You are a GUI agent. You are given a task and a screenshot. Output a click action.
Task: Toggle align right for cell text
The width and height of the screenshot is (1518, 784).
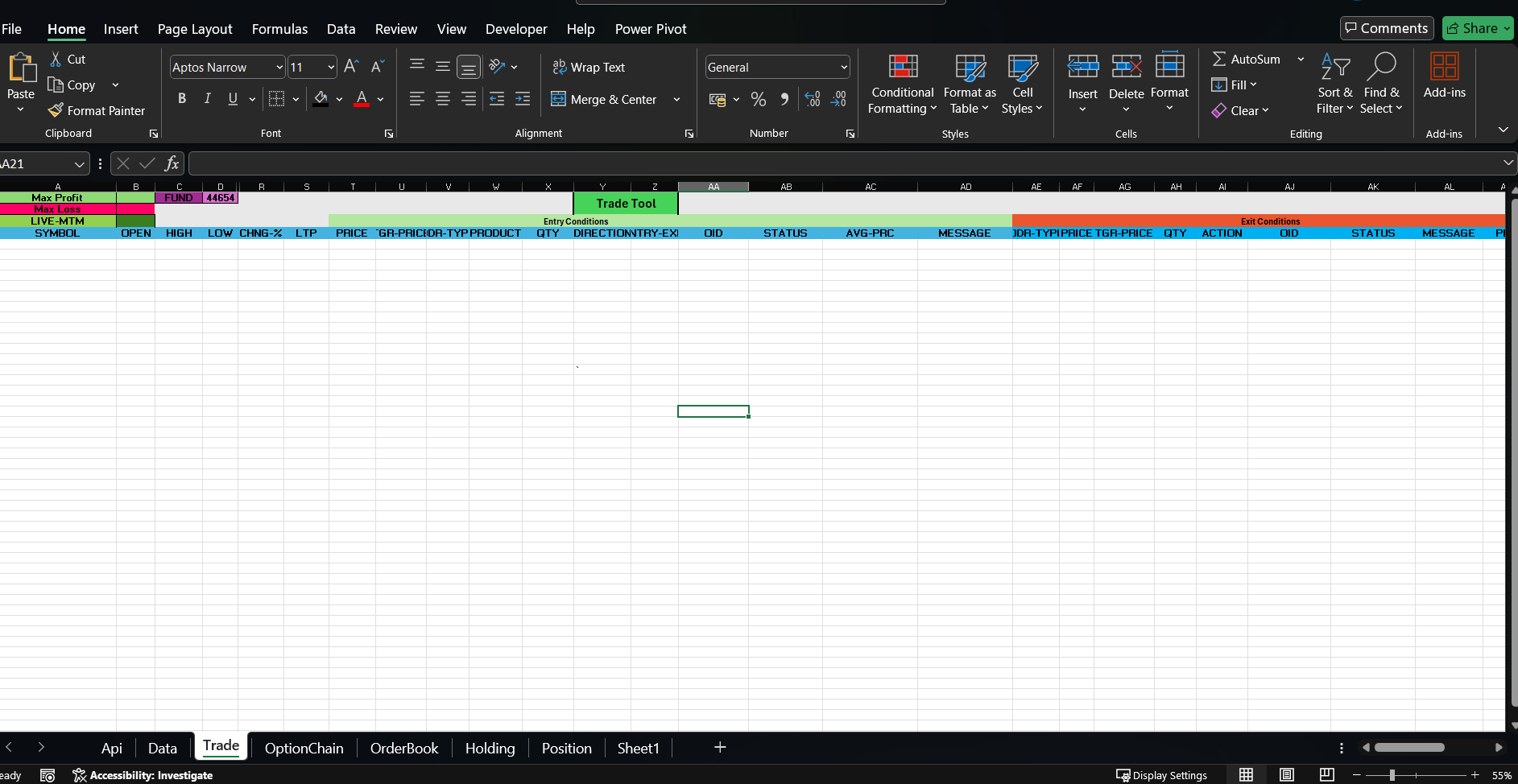[x=469, y=99]
